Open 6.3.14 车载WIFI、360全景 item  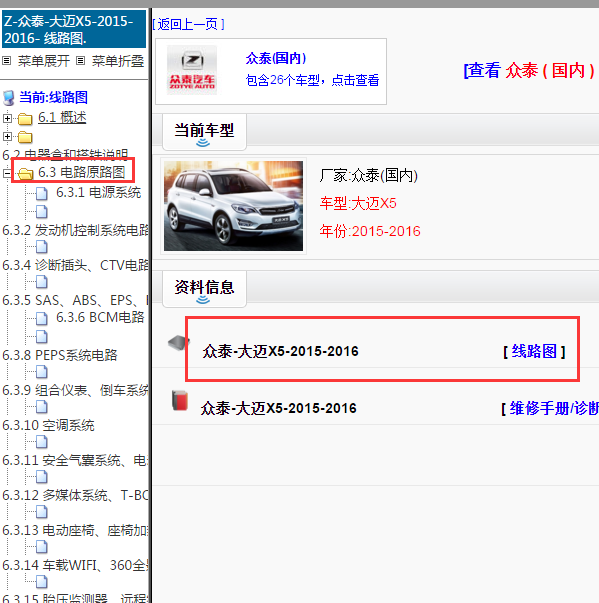click(75, 565)
